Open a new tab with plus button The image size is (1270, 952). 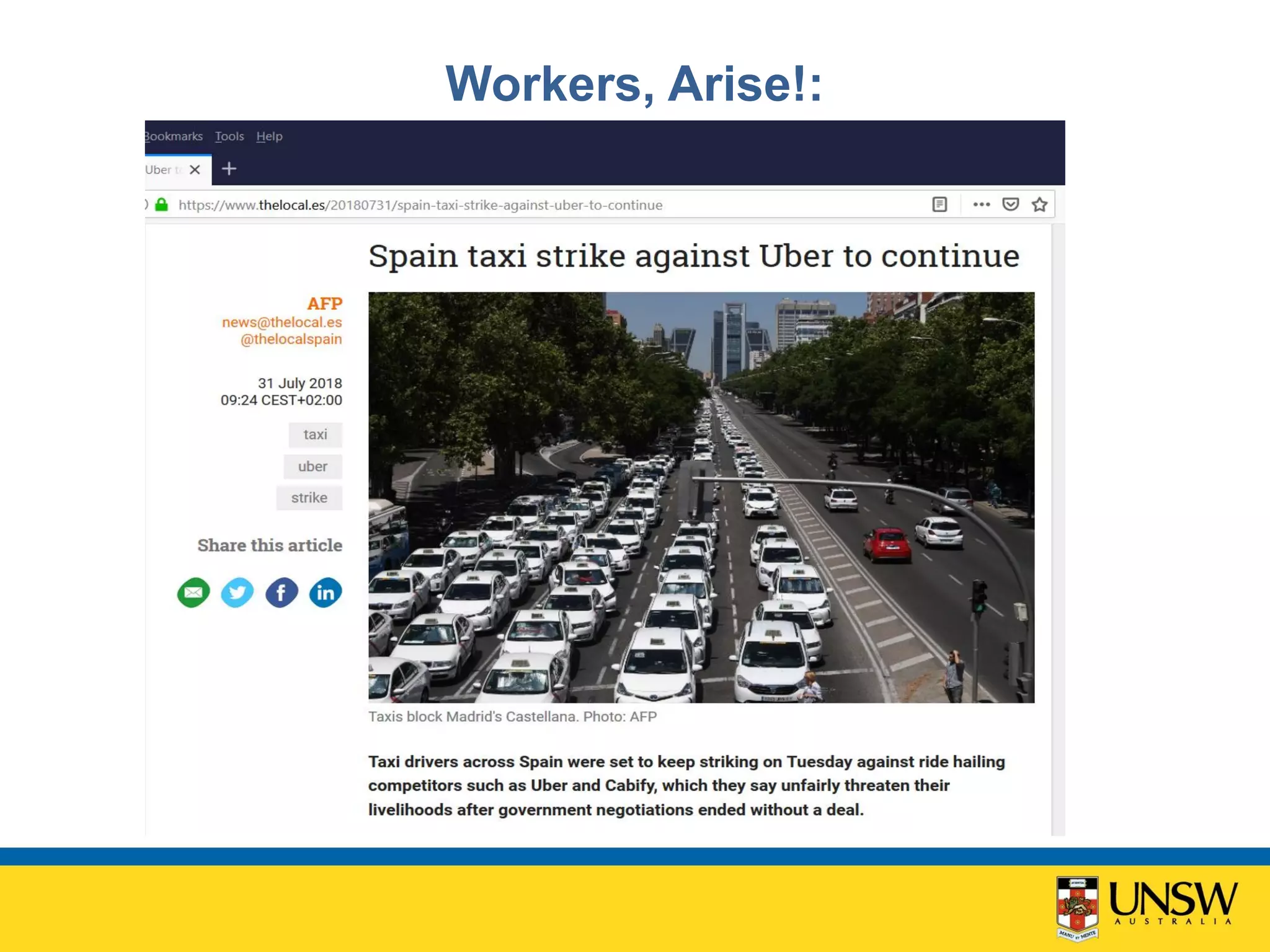[x=229, y=169]
